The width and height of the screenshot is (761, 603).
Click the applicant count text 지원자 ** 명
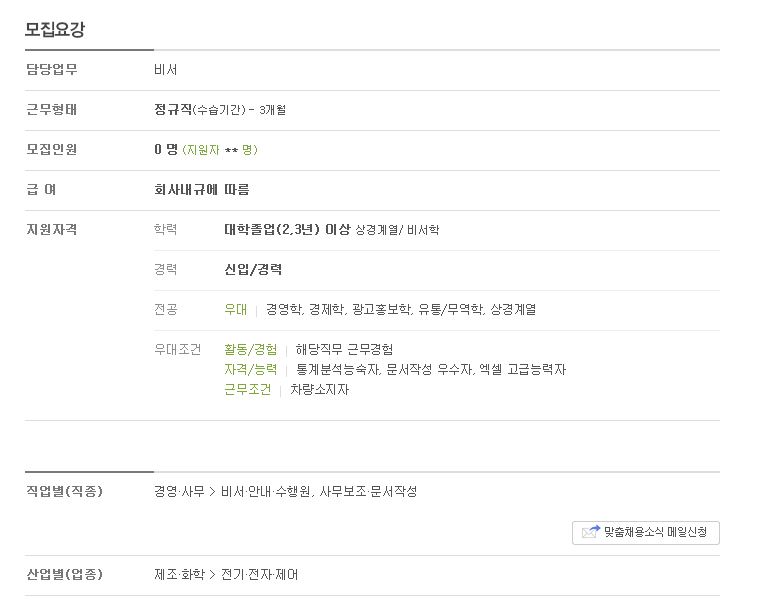click(220, 150)
